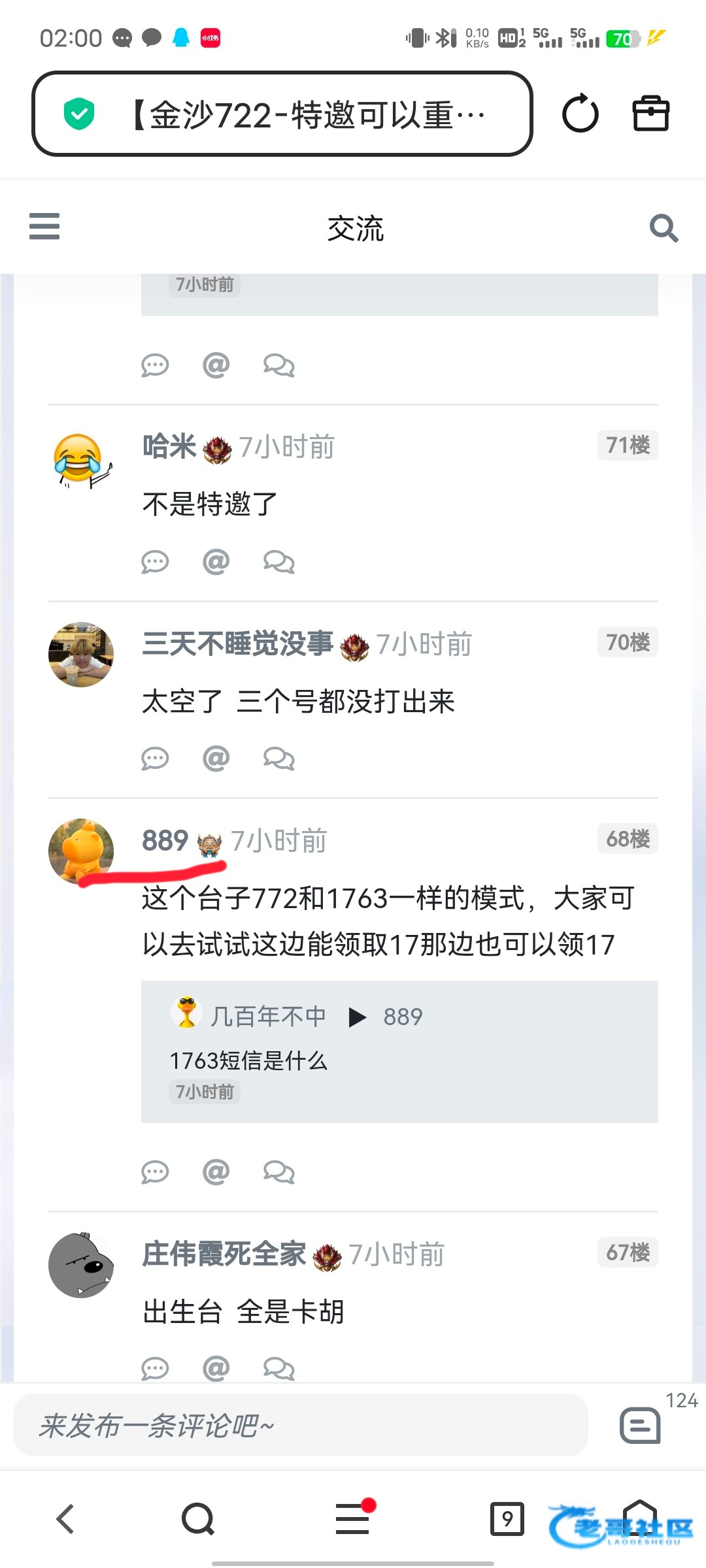Reply to 哈米's comment with the bubble icon
The height and width of the screenshot is (1568, 706).
point(155,562)
